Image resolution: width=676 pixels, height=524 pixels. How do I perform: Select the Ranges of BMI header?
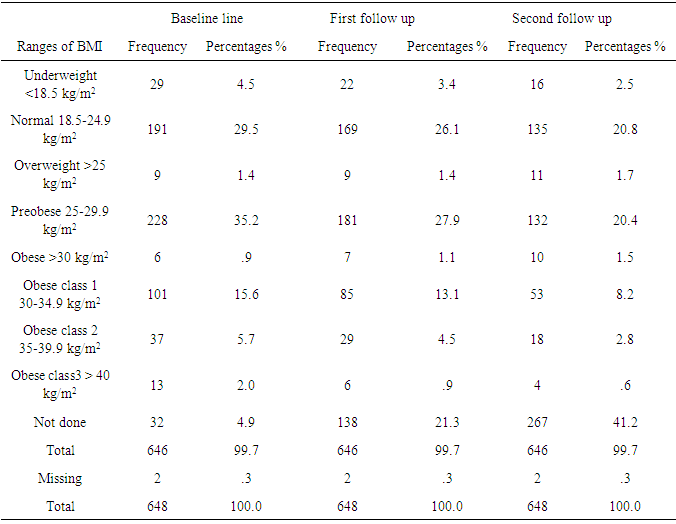[60, 46]
